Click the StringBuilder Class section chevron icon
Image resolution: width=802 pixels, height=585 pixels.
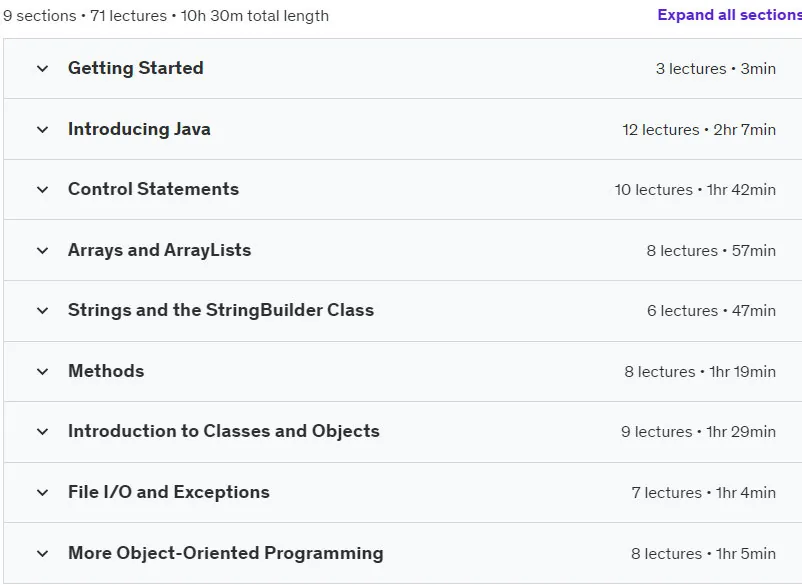(43, 310)
